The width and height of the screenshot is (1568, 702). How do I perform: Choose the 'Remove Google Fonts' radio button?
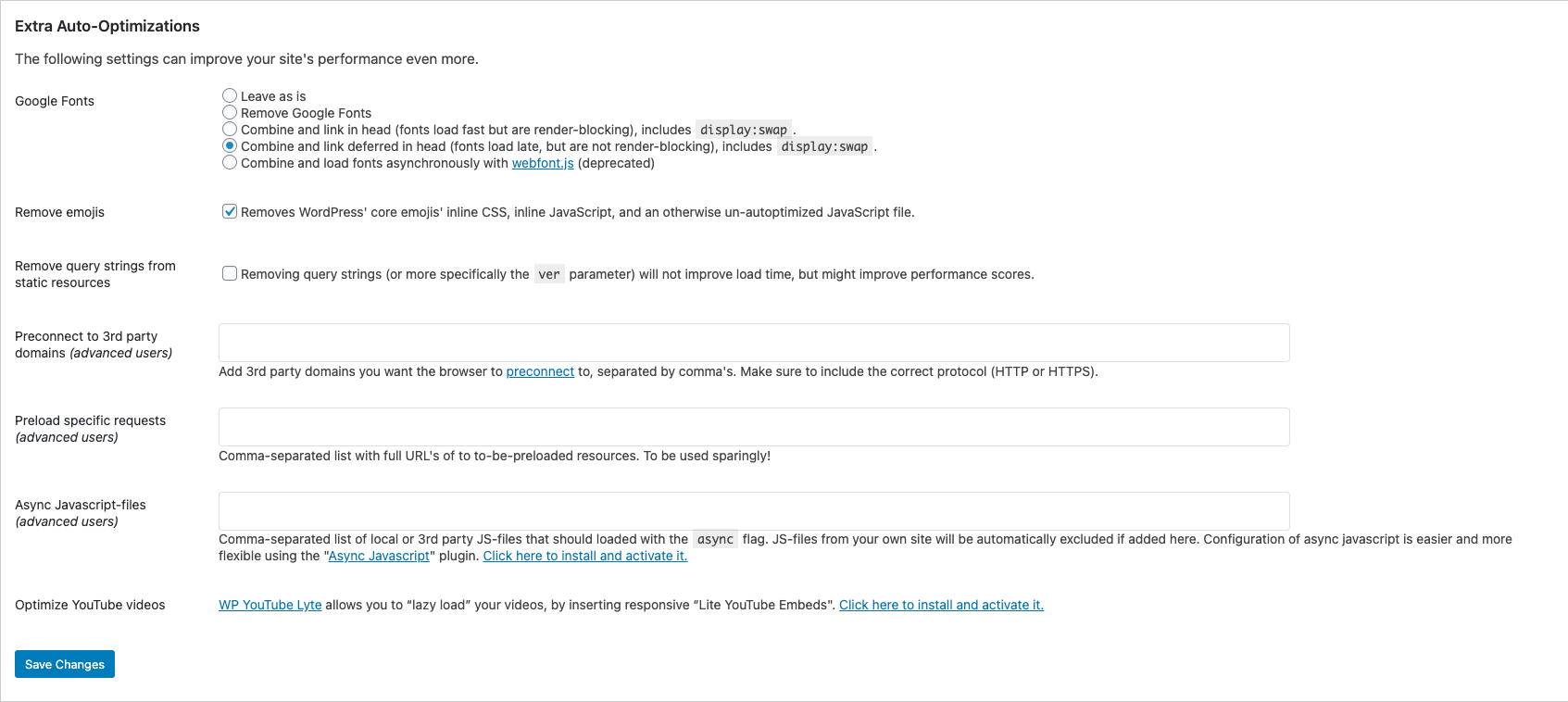tap(230, 112)
